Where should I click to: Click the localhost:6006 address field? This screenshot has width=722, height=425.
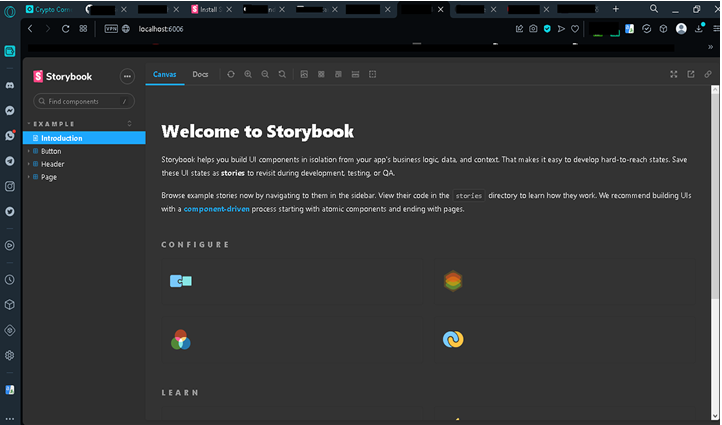point(161,29)
